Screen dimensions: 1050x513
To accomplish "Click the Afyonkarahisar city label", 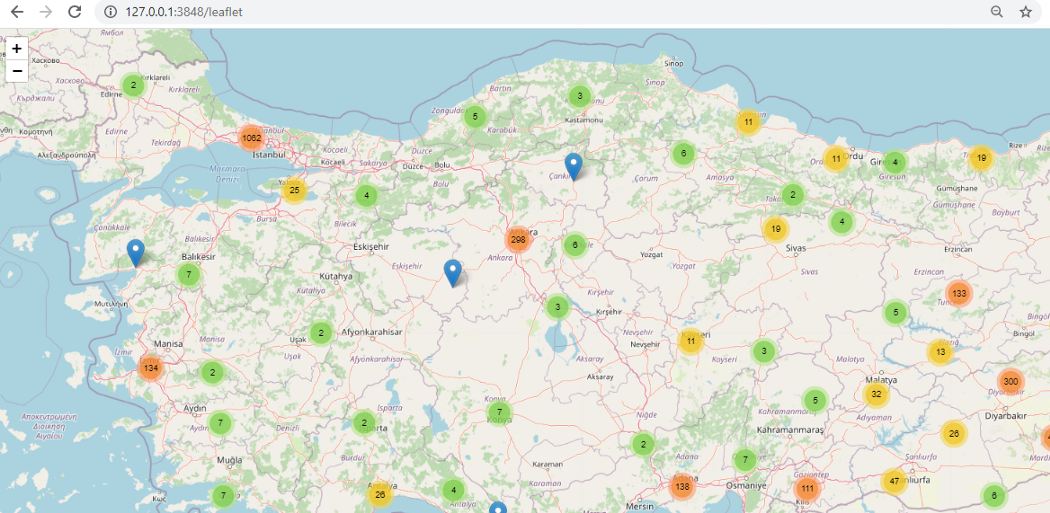I will (372, 332).
